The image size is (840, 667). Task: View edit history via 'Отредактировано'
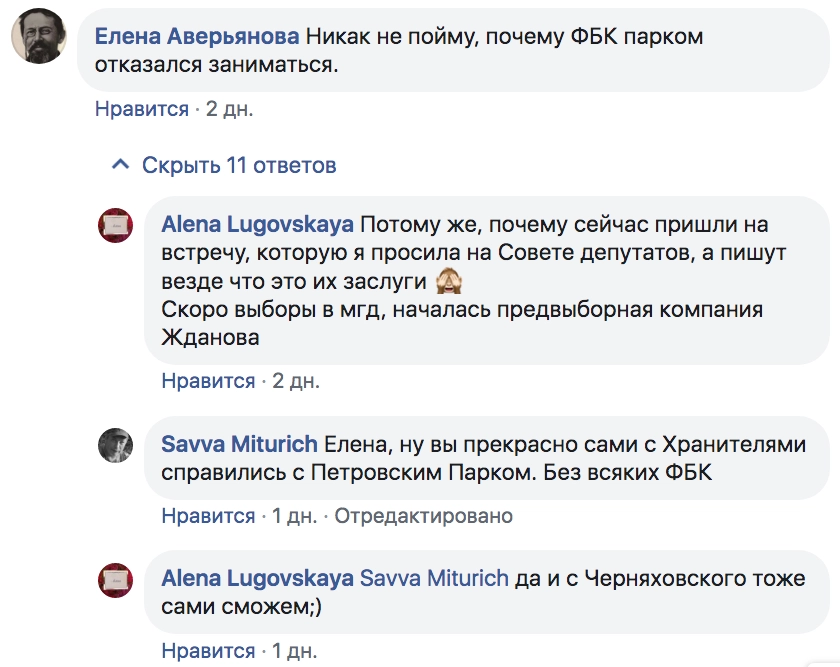click(423, 516)
